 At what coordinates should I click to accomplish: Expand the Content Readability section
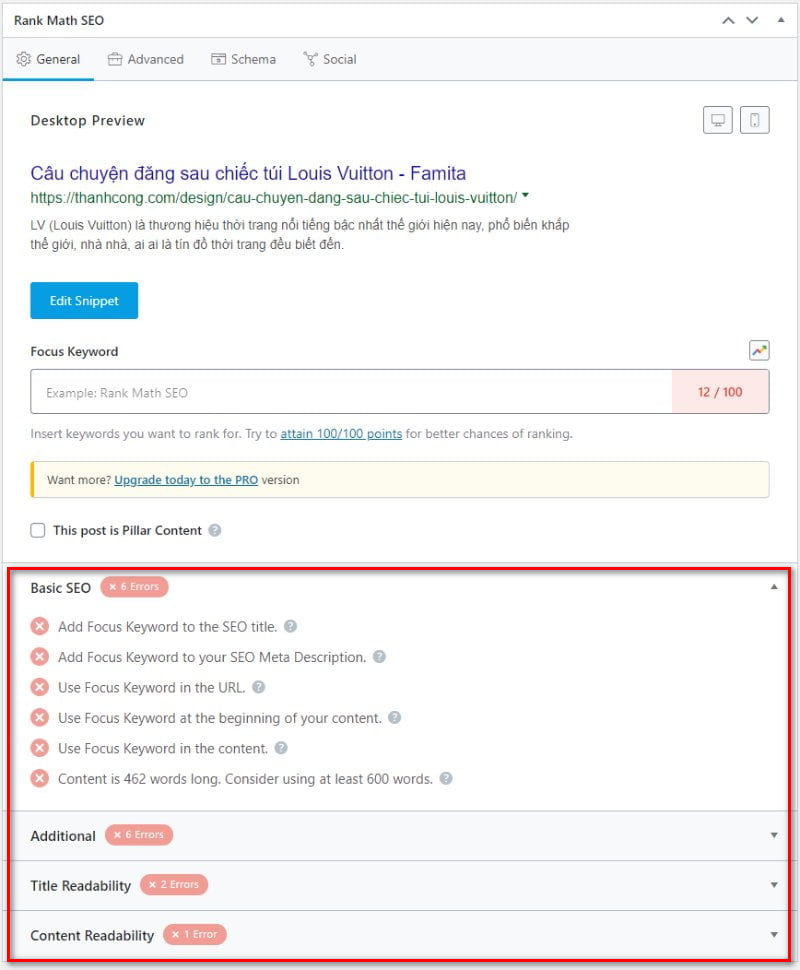[774, 935]
